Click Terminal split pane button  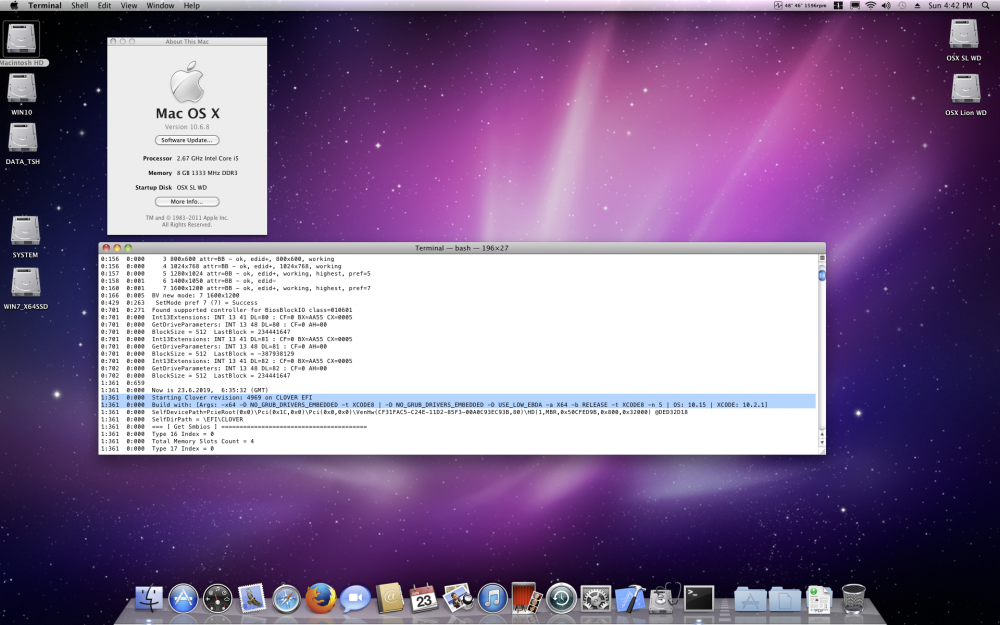(x=821, y=258)
